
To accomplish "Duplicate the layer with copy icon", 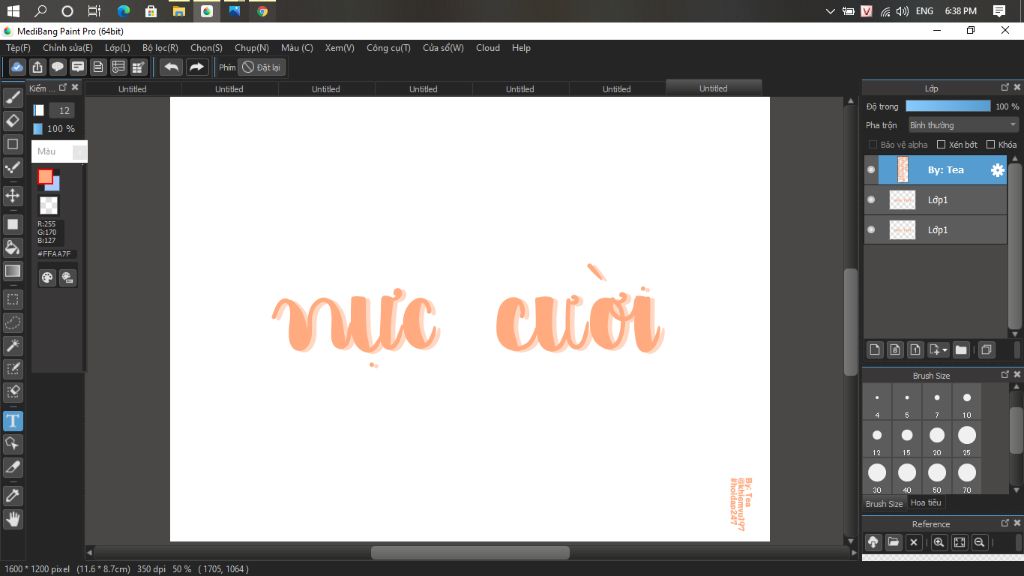I will pos(986,350).
